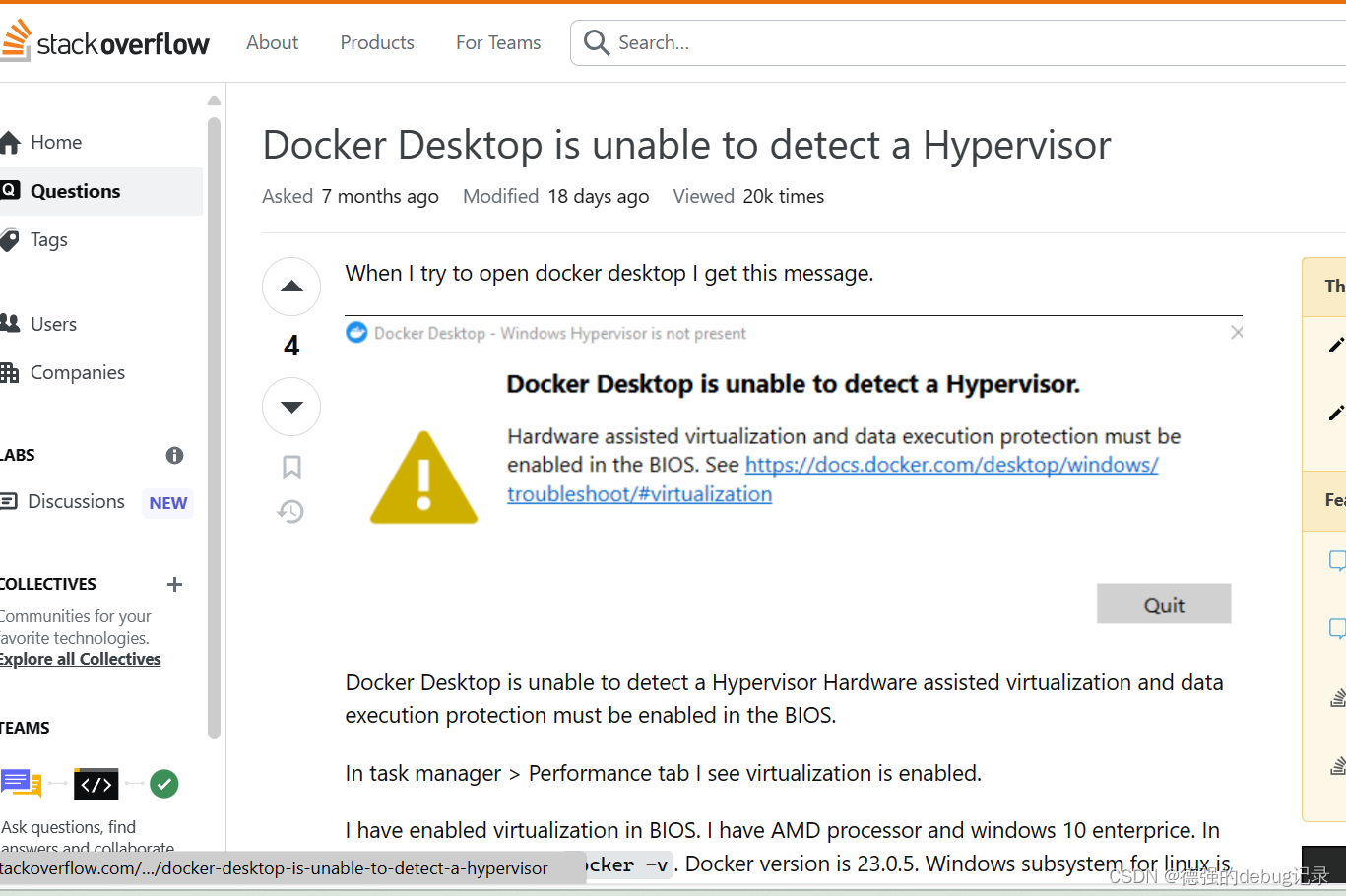Click the Labs info icon
1346x896 pixels.
point(174,455)
